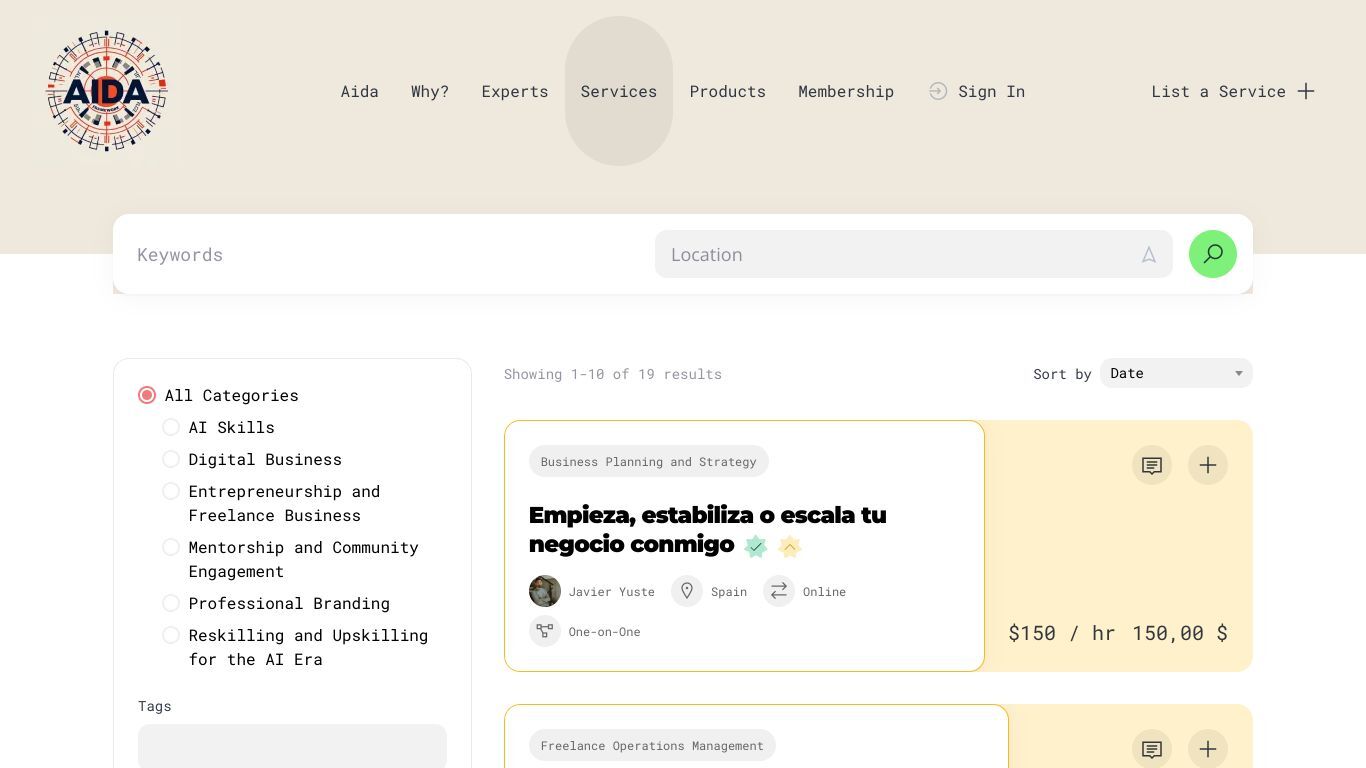This screenshot has height=768, width=1366.
Task: Focus the Location input field
Action: click(914, 254)
